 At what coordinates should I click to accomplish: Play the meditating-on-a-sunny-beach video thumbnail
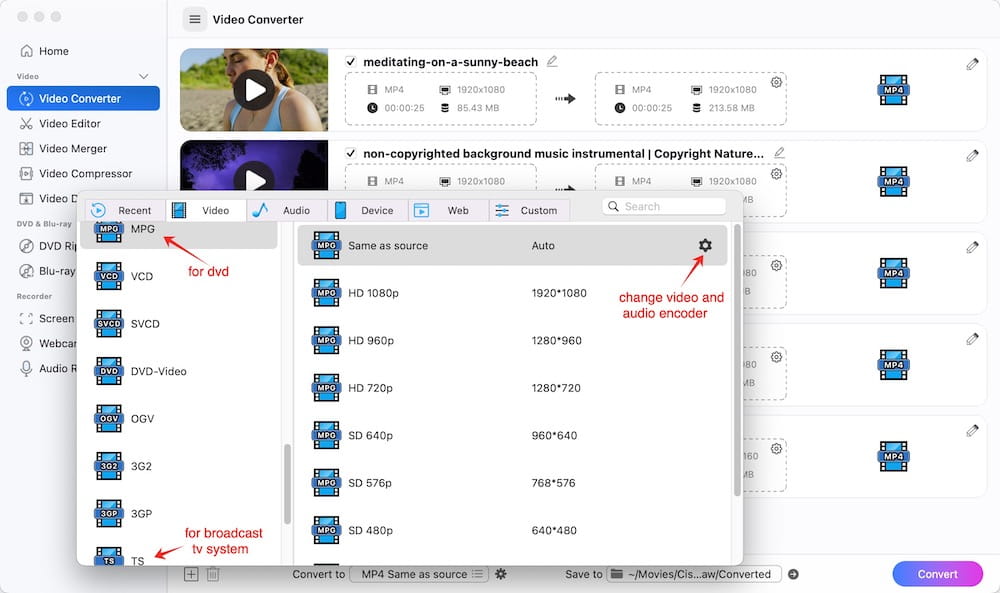(x=254, y=90)
